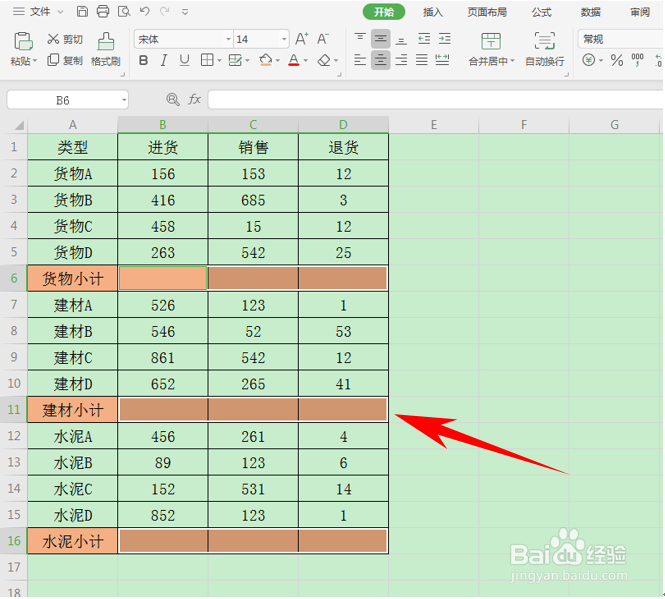
Task: Click the Borders grid icon
Action: [207, 60]
